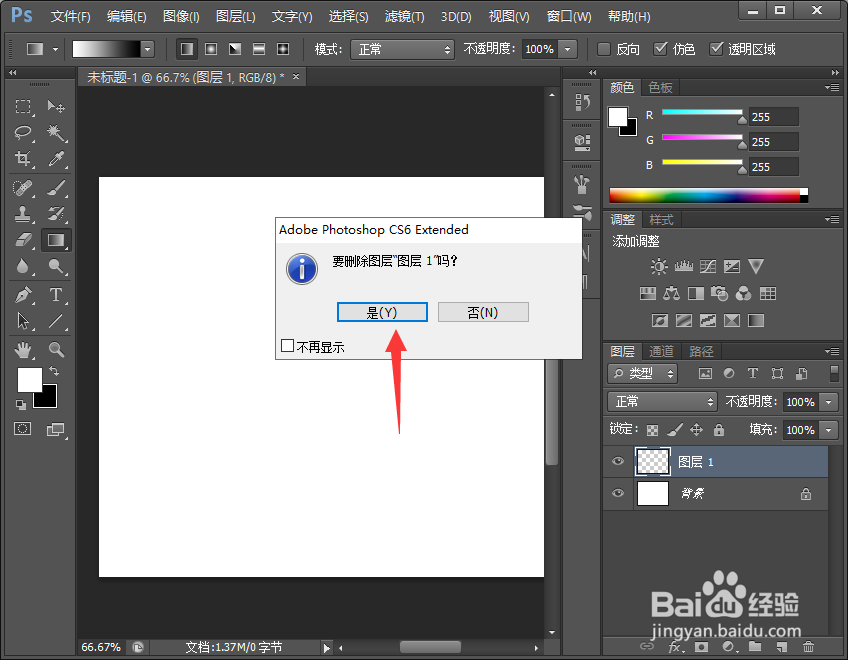
Task: Toggle lock transparent pixels
Action: 653,430
